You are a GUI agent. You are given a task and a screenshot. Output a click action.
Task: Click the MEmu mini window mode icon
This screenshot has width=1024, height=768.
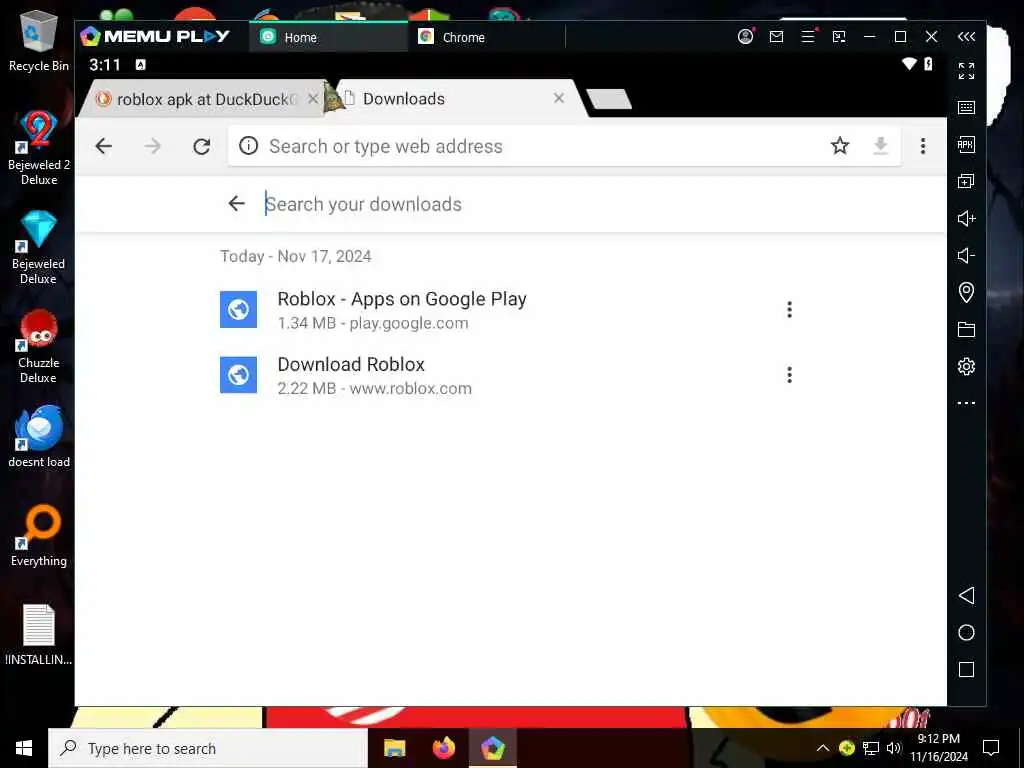(839, 37)
